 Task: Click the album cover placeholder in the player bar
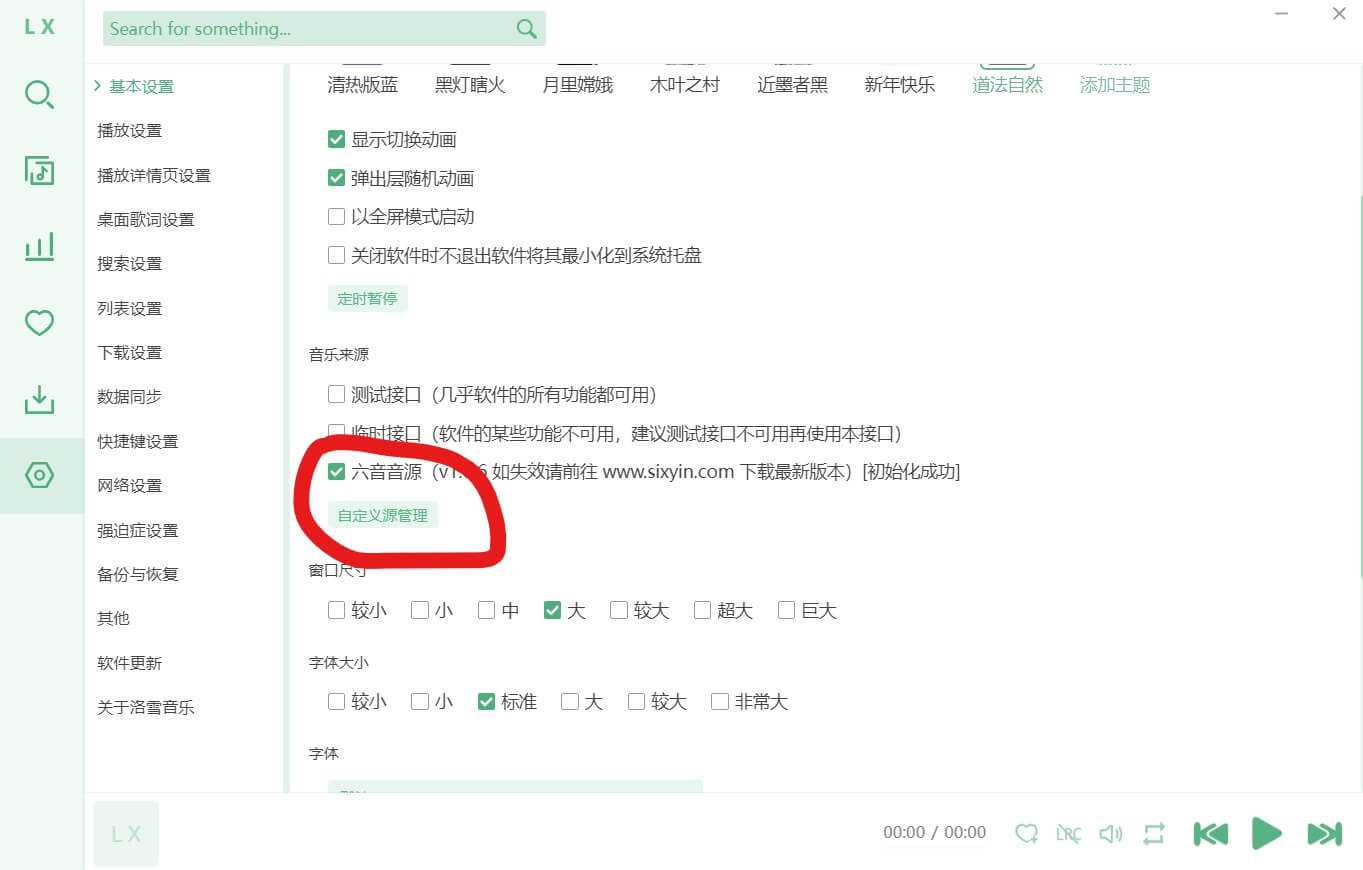[126, 833]
